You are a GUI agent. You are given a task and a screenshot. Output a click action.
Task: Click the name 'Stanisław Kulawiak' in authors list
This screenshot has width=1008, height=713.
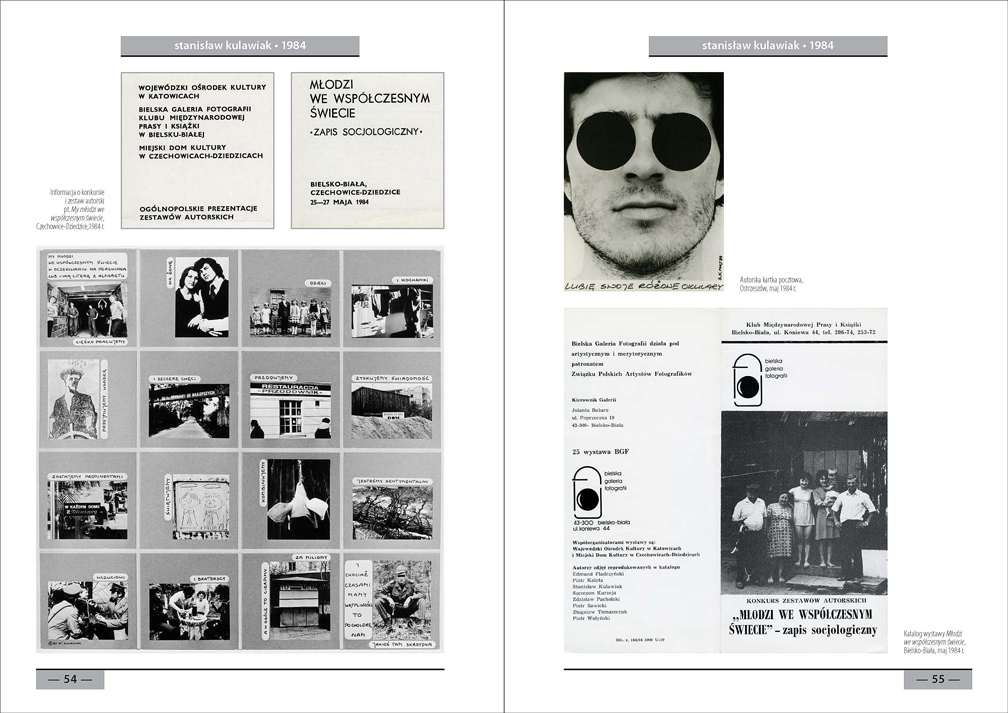point(597,587)
